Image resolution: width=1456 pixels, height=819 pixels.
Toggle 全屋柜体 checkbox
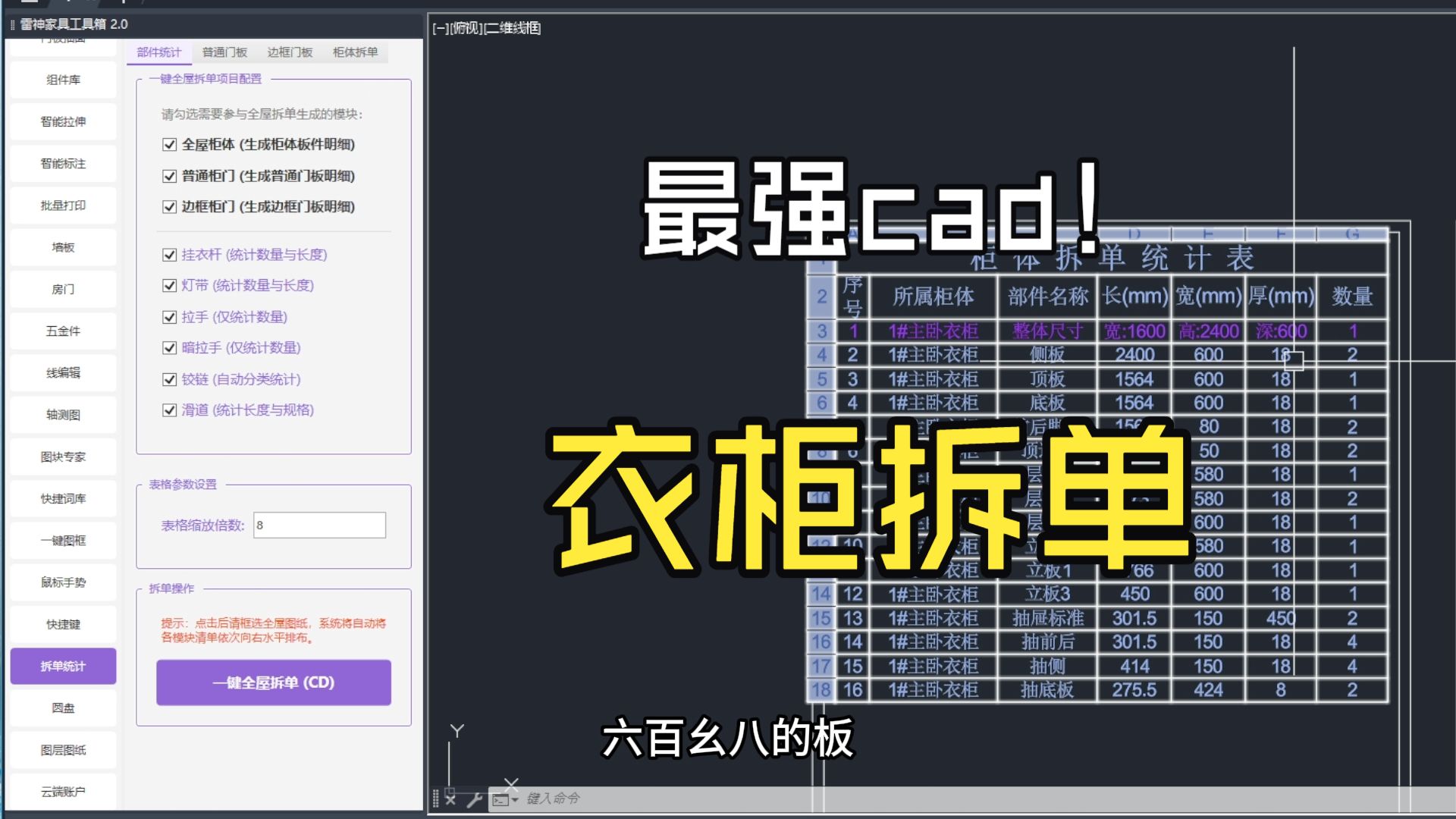[x=170, y=145]
